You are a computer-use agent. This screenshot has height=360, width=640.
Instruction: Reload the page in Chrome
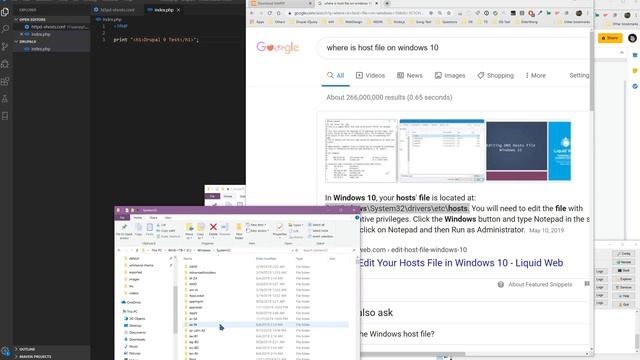[x=270, y=13]
